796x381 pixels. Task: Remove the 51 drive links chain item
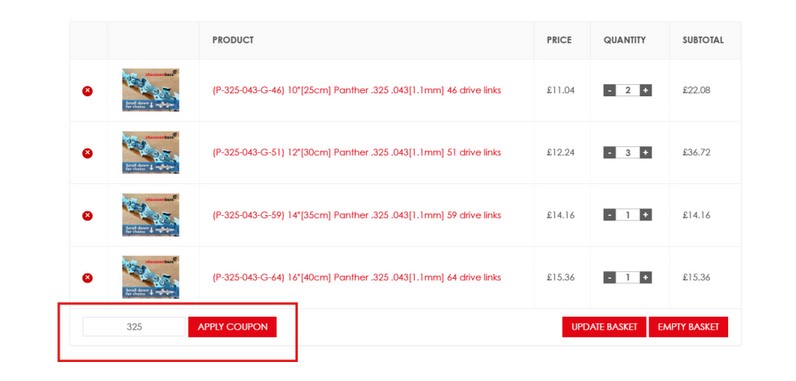87,153
